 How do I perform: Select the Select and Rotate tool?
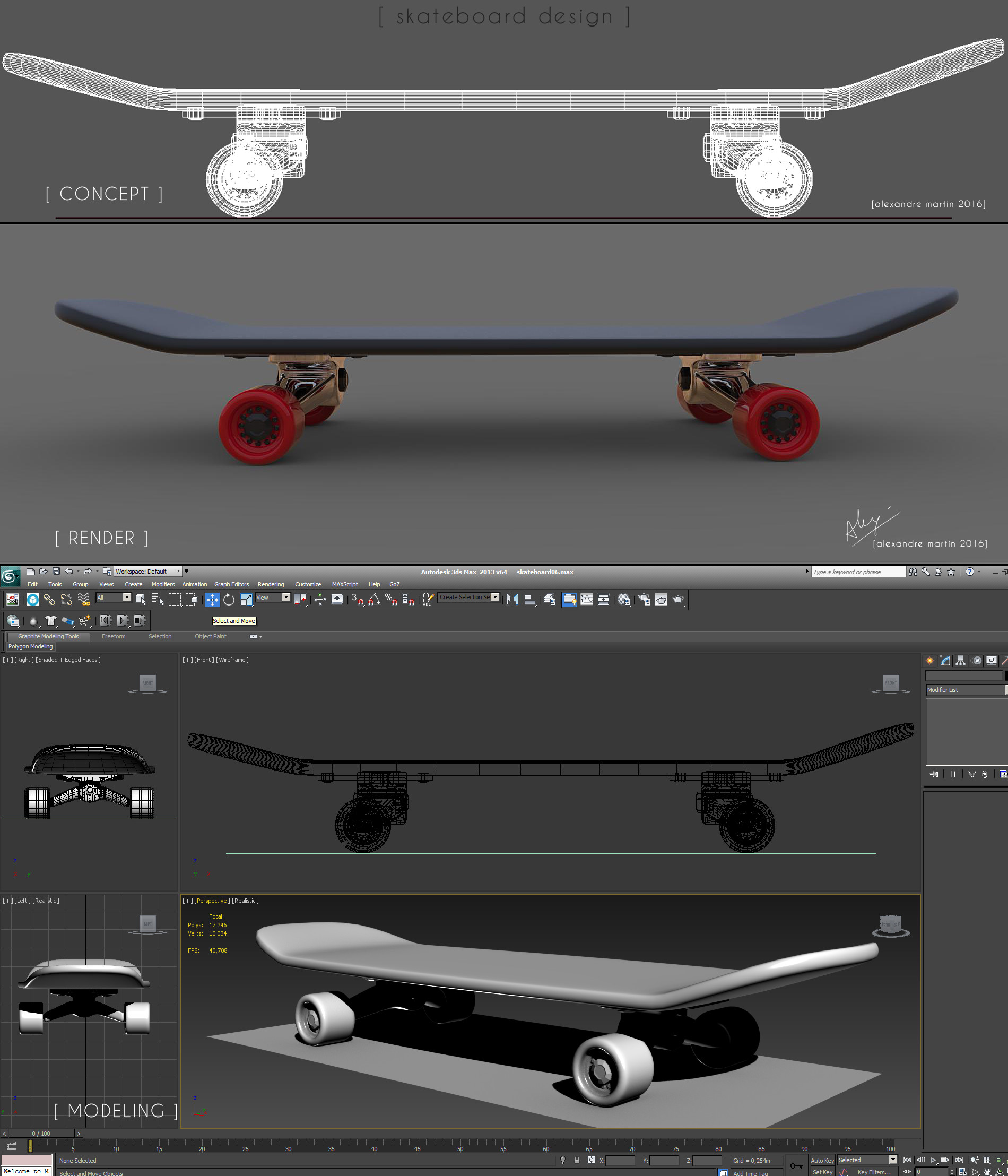[x=229, y=599]
